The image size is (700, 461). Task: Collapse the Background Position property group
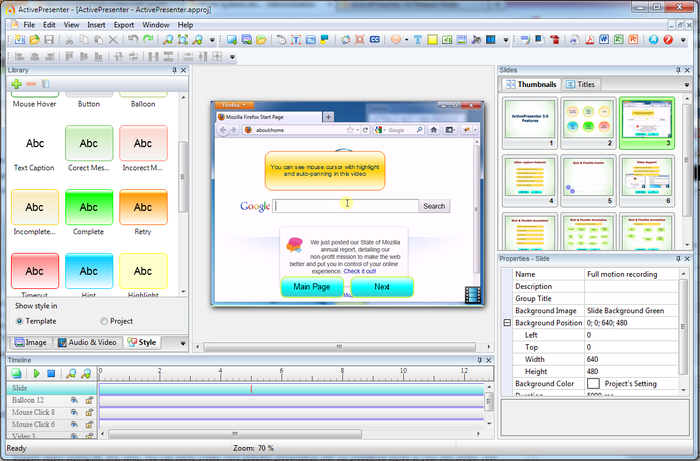coord(507,323)
